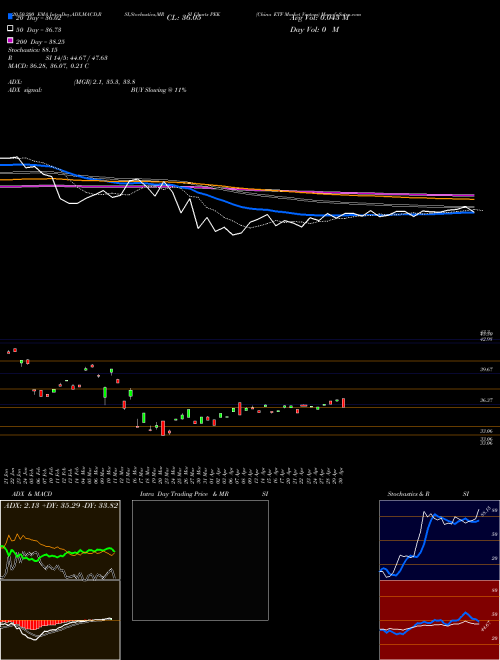Click the tall green candle near 10 Mar
The width and height of the screenshot is (500, 660).
coord(105,393)
